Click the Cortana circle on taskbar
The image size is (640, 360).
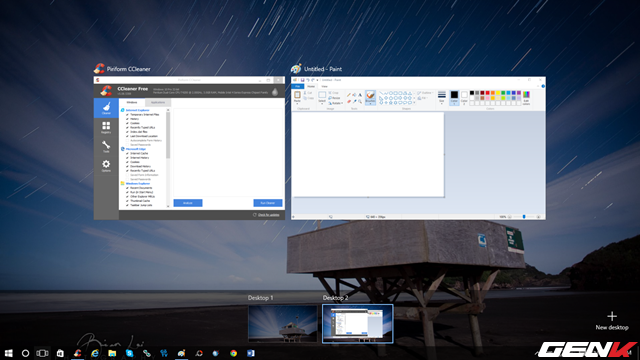pyautogui.click(x=25, y=353)
